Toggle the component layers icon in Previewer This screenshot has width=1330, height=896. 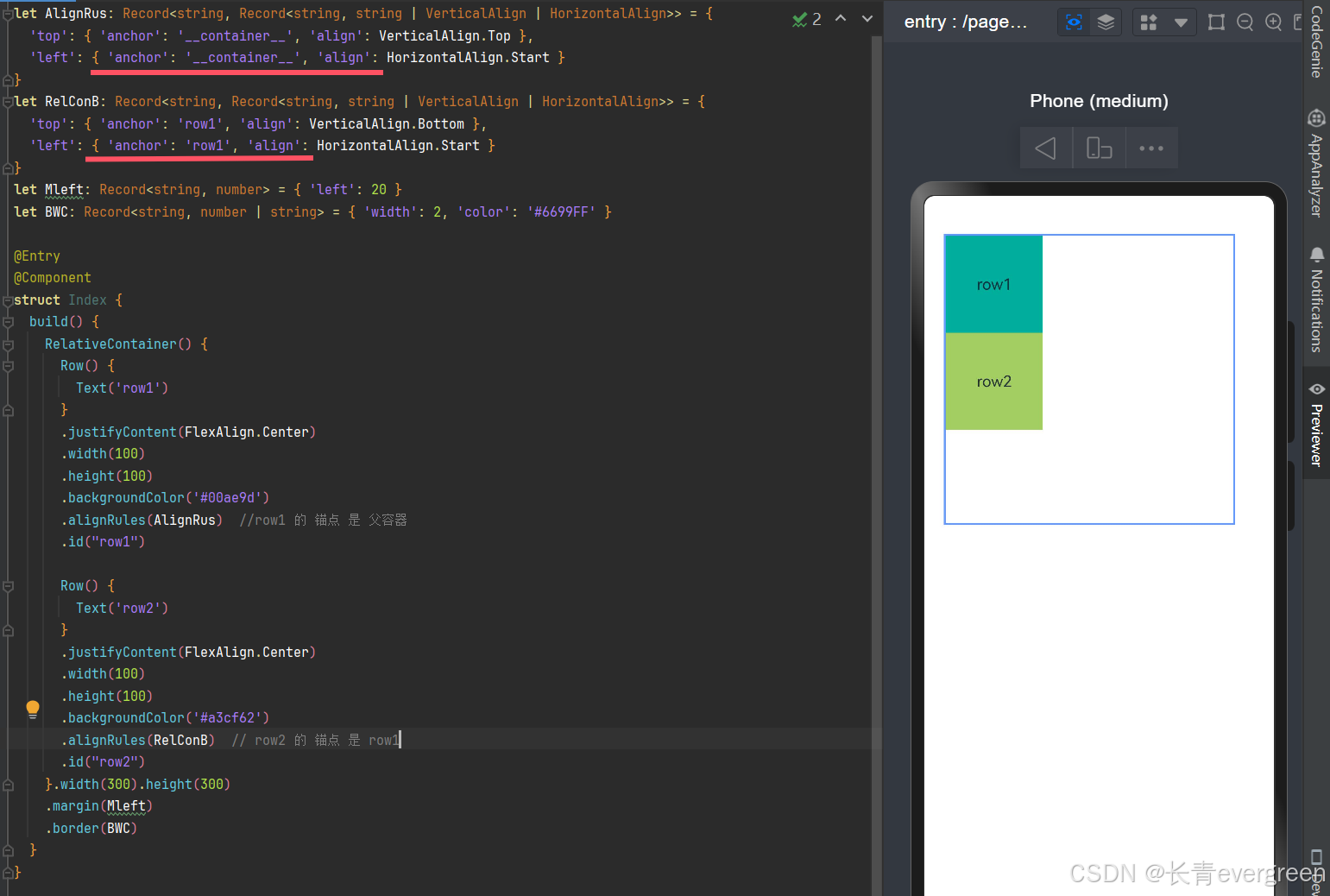click(1106, 22)
